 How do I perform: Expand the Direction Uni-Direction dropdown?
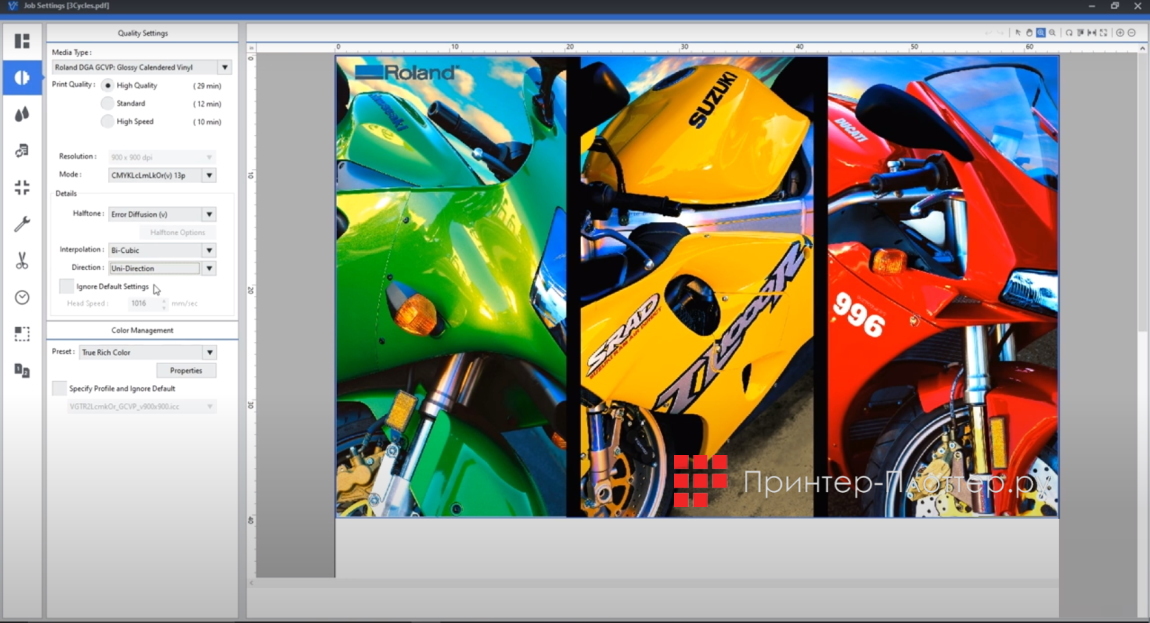coord(209,268)
